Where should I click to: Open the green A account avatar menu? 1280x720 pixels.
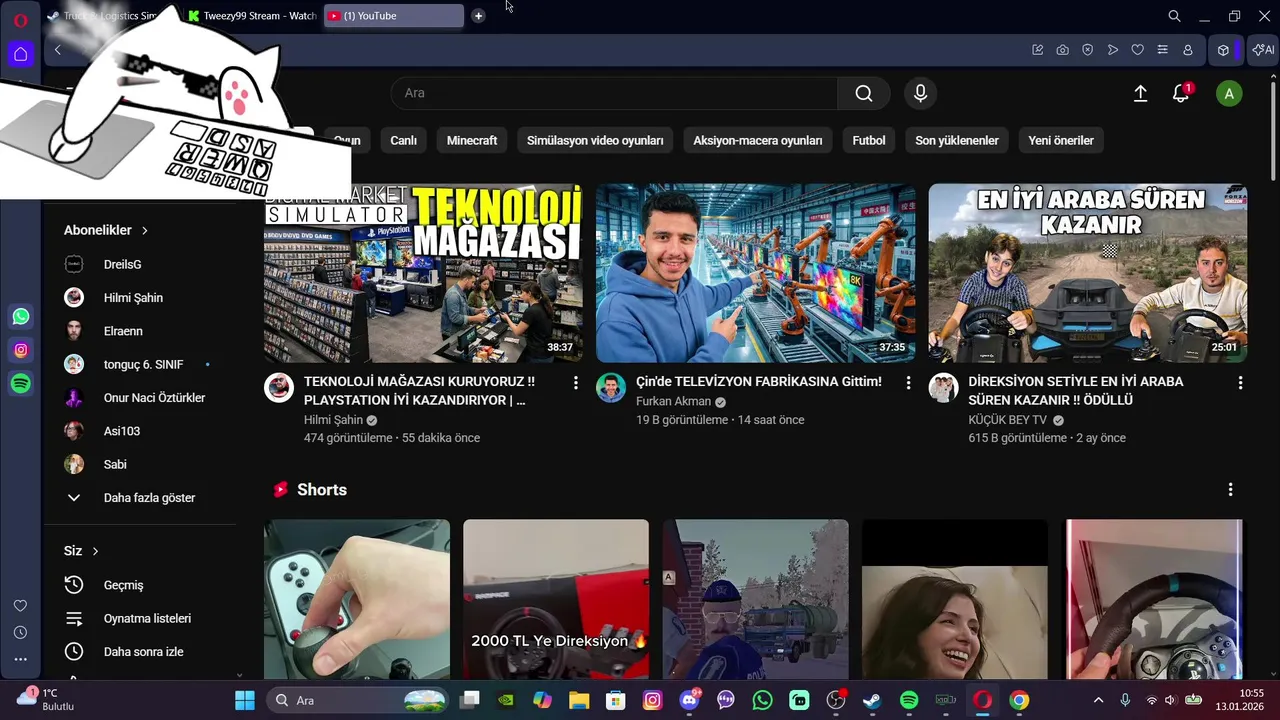[1229, 94]
